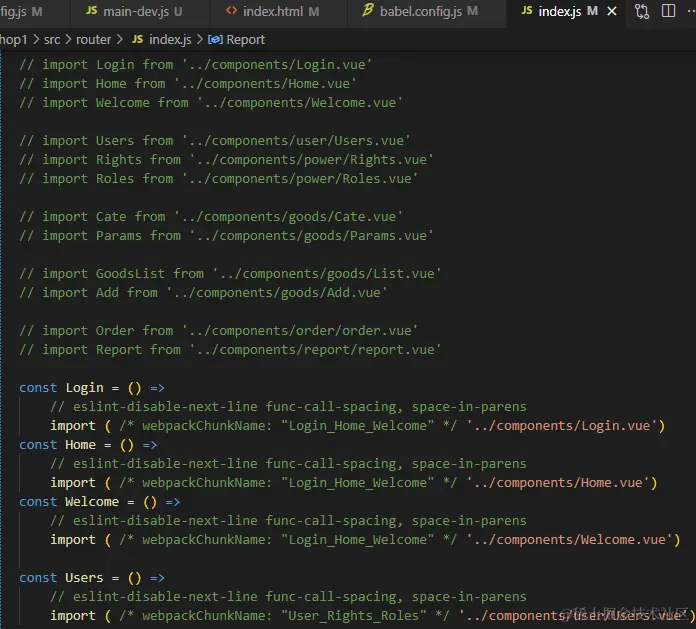The image size is (696, 629).
Task: Click breadcrumb chevron after router
Action: 119,40
